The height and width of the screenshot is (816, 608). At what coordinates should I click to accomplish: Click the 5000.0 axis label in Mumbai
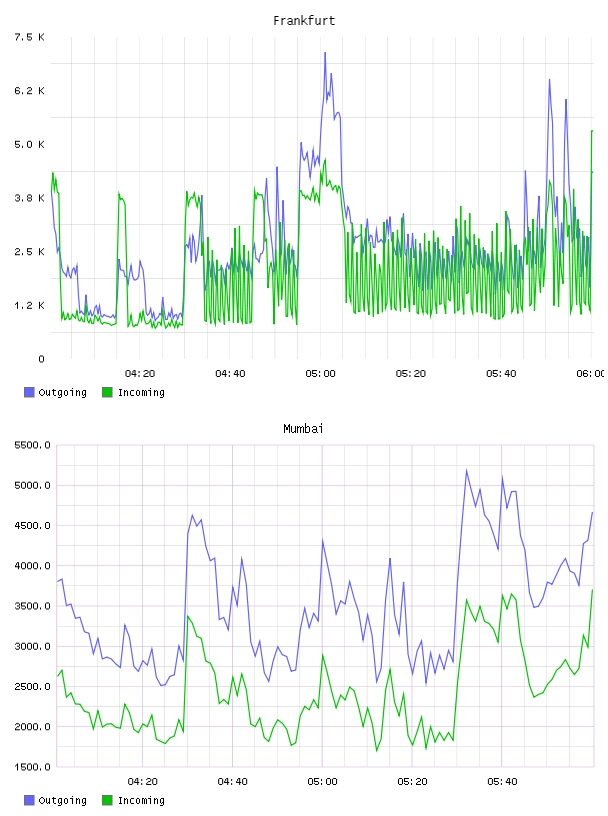coord(32,485)
